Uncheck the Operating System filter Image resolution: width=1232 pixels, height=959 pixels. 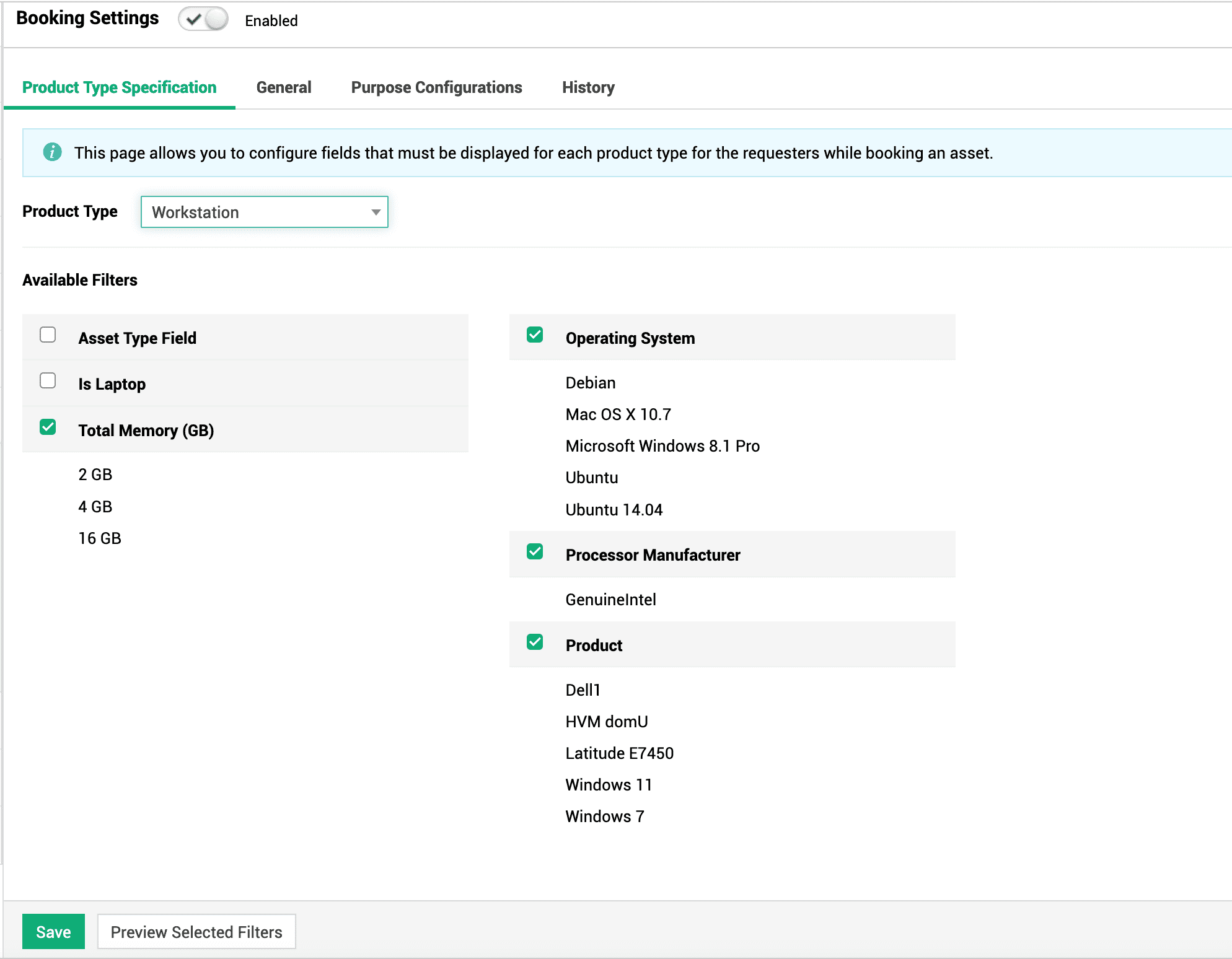coord(535,335)
